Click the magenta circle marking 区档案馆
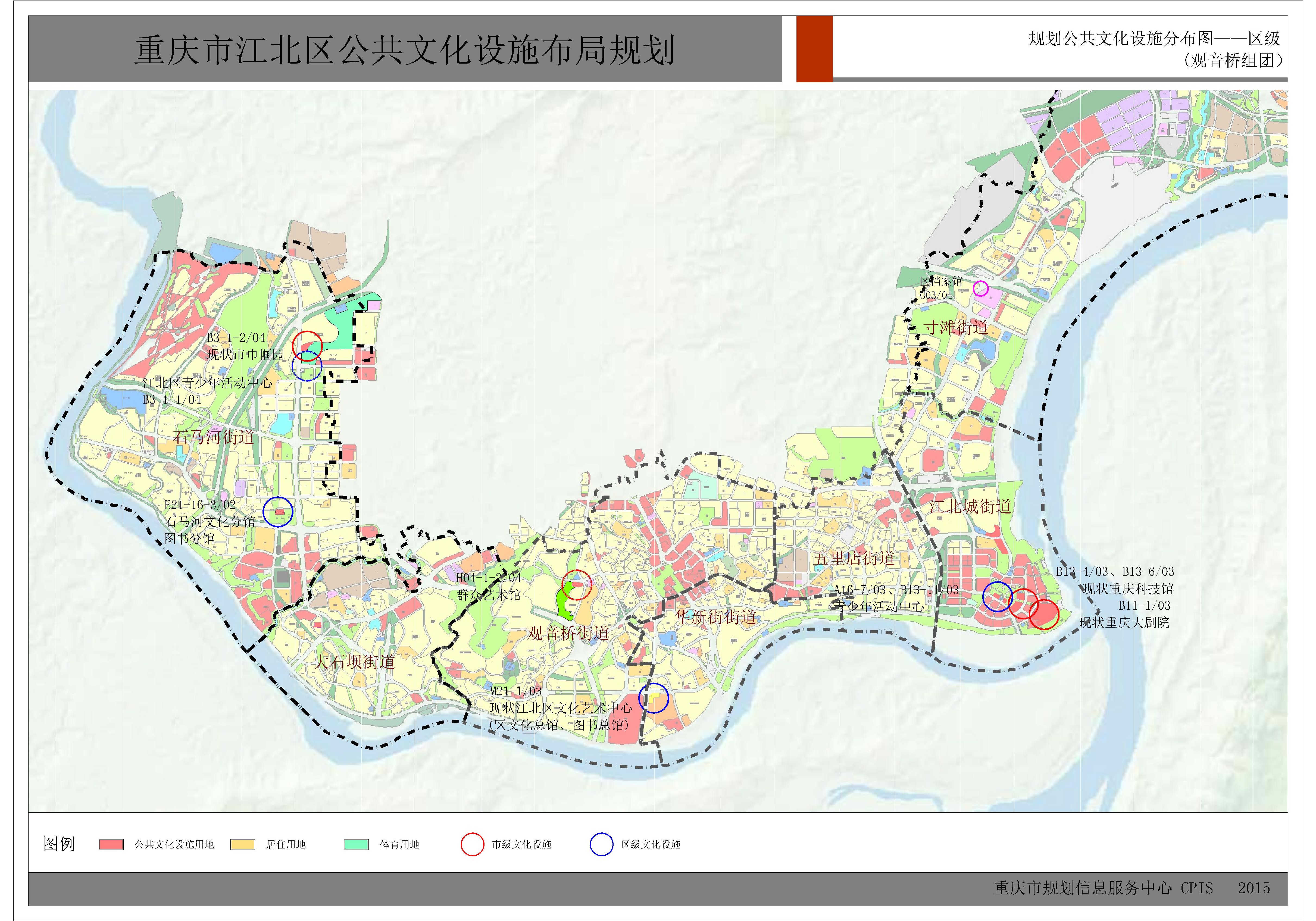The width and height of the screenshot is (1316, 921). [981, 288]
